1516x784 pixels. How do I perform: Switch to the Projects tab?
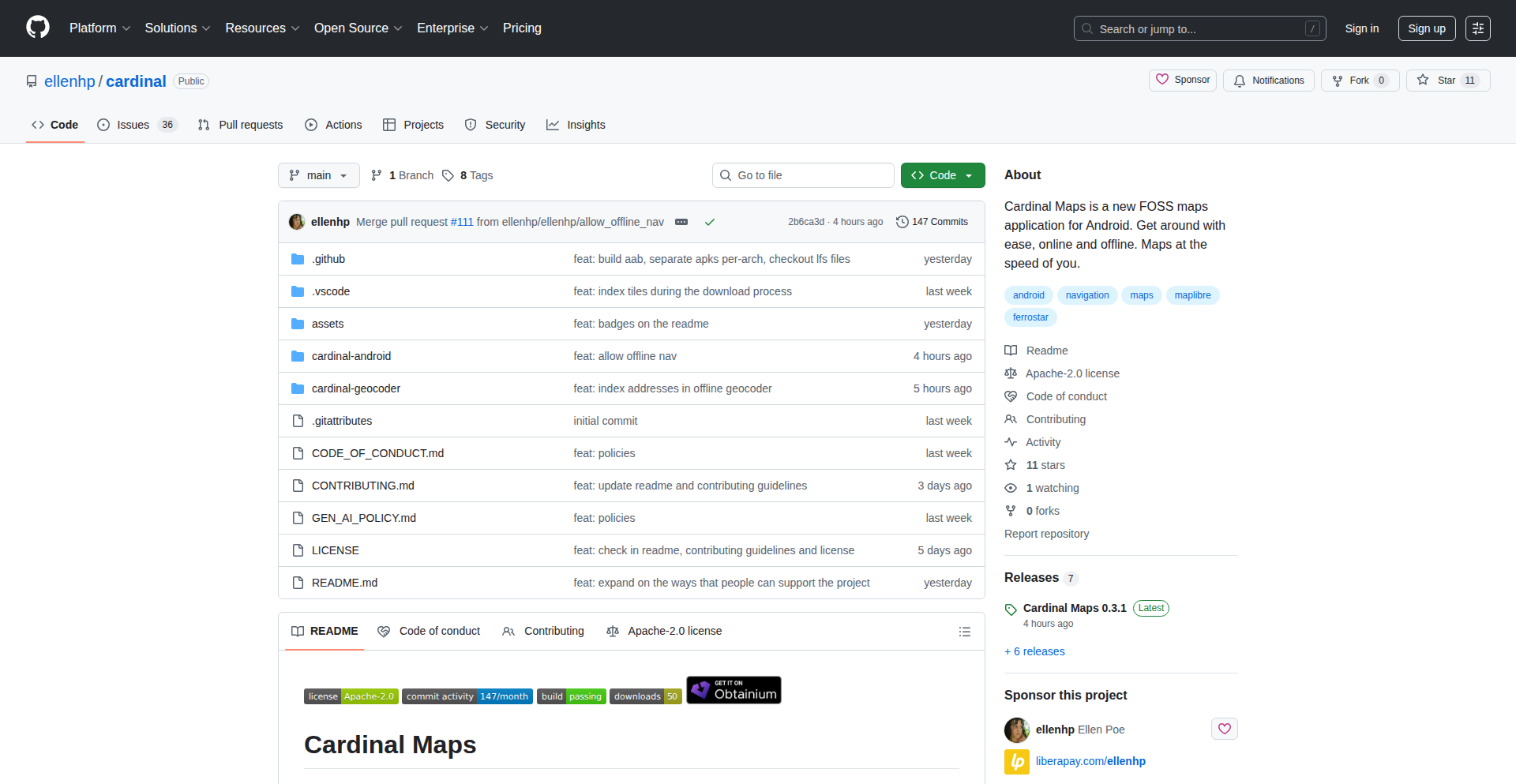coord(414,125)
